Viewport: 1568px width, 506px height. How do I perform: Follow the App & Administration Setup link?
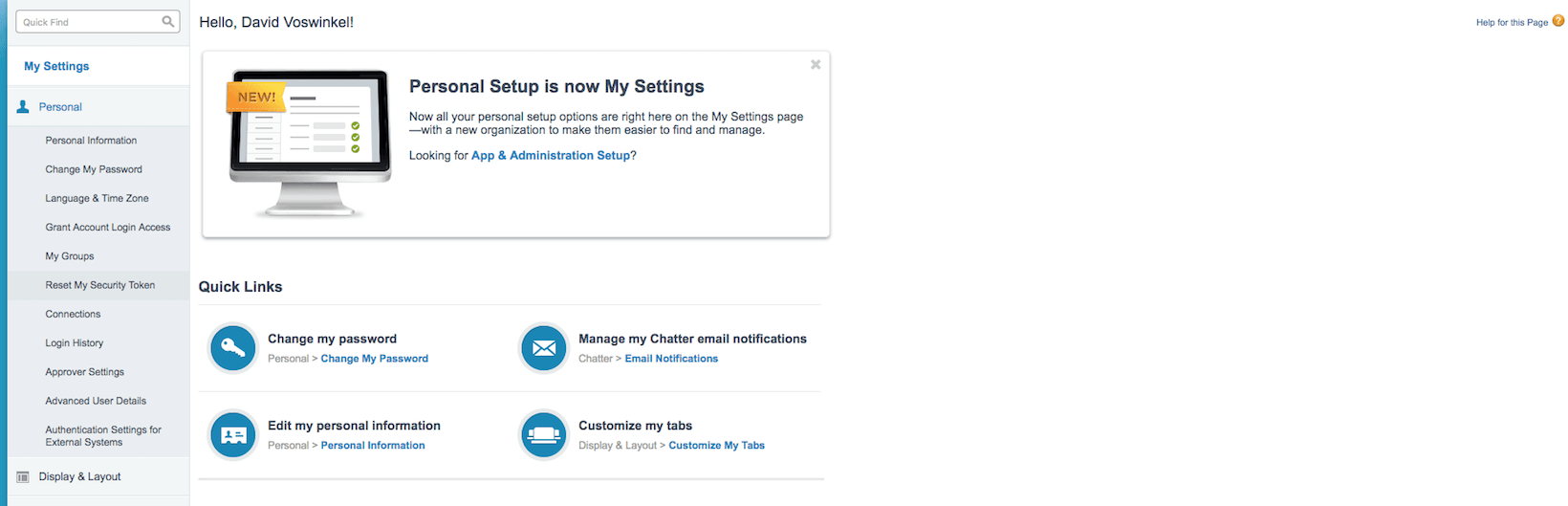click(x=551, y=155)
